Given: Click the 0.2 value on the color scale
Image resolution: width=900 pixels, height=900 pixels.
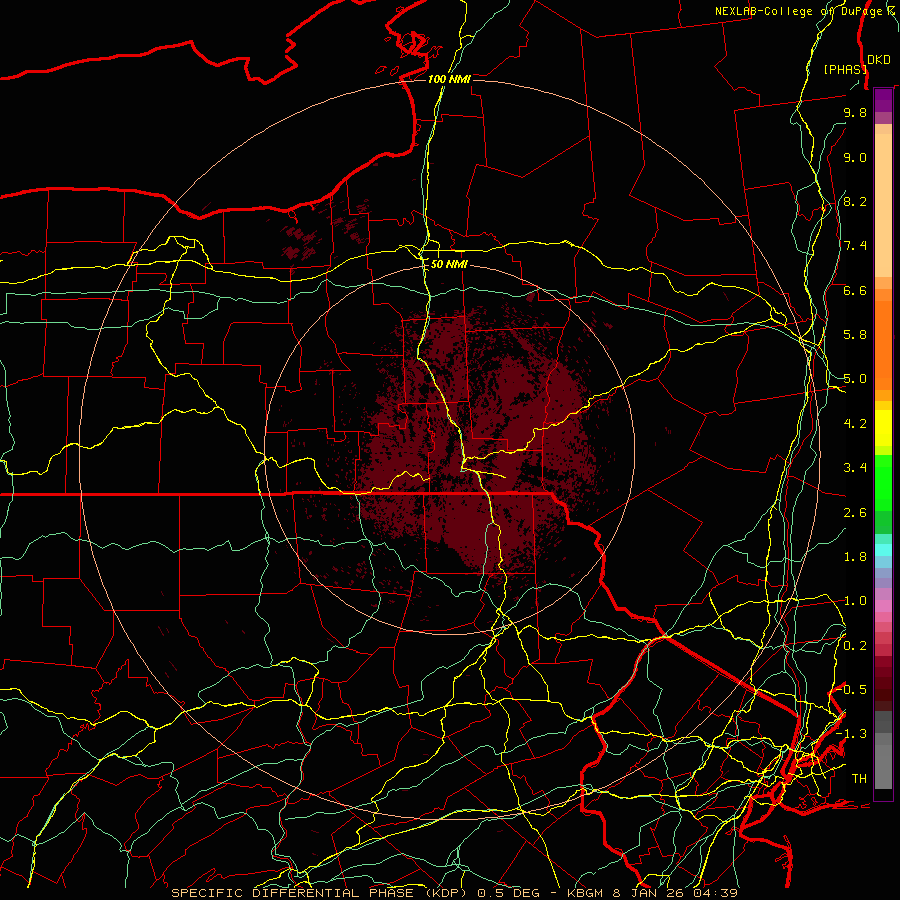Looking at the screenshot, I should [855, 646].
